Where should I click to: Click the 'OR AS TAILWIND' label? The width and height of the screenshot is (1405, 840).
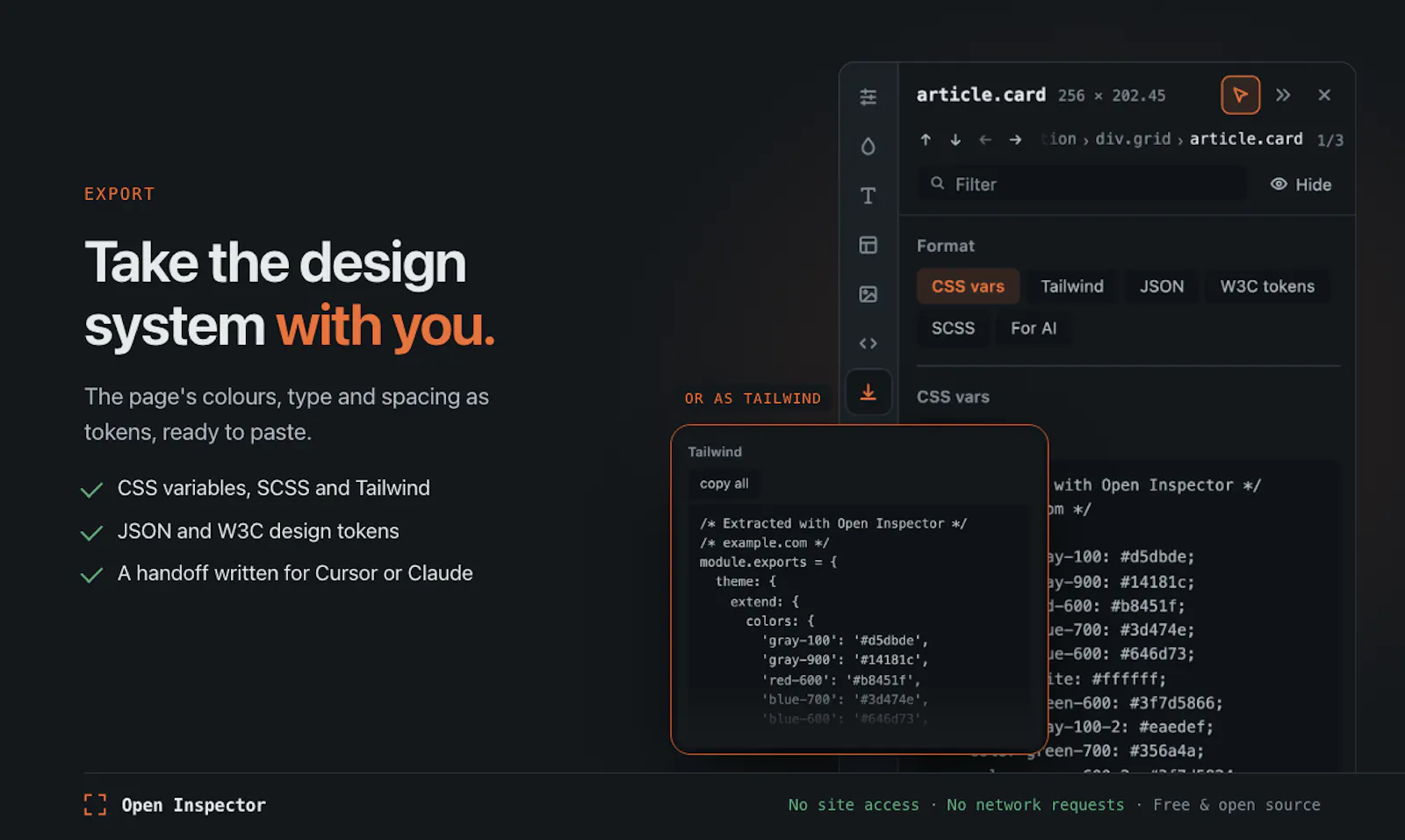[753, 398]
